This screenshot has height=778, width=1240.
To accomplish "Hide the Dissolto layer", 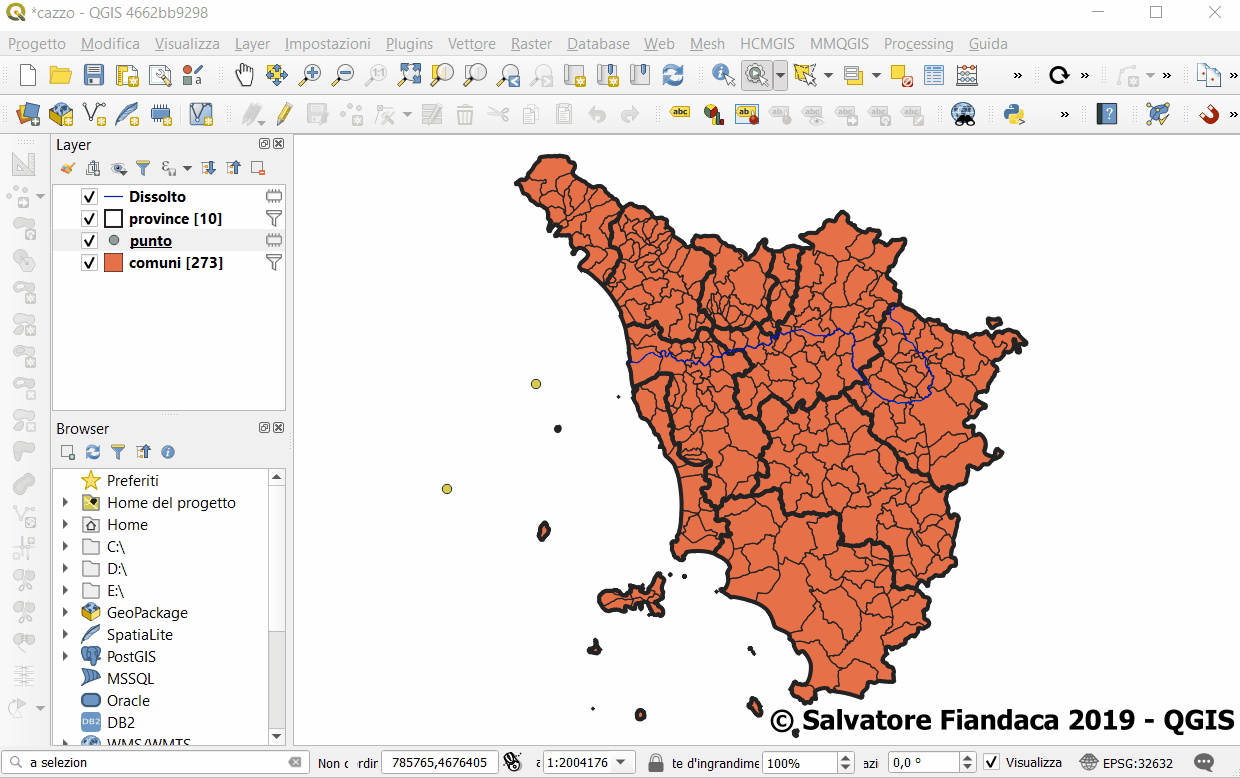I will (89, 197).
